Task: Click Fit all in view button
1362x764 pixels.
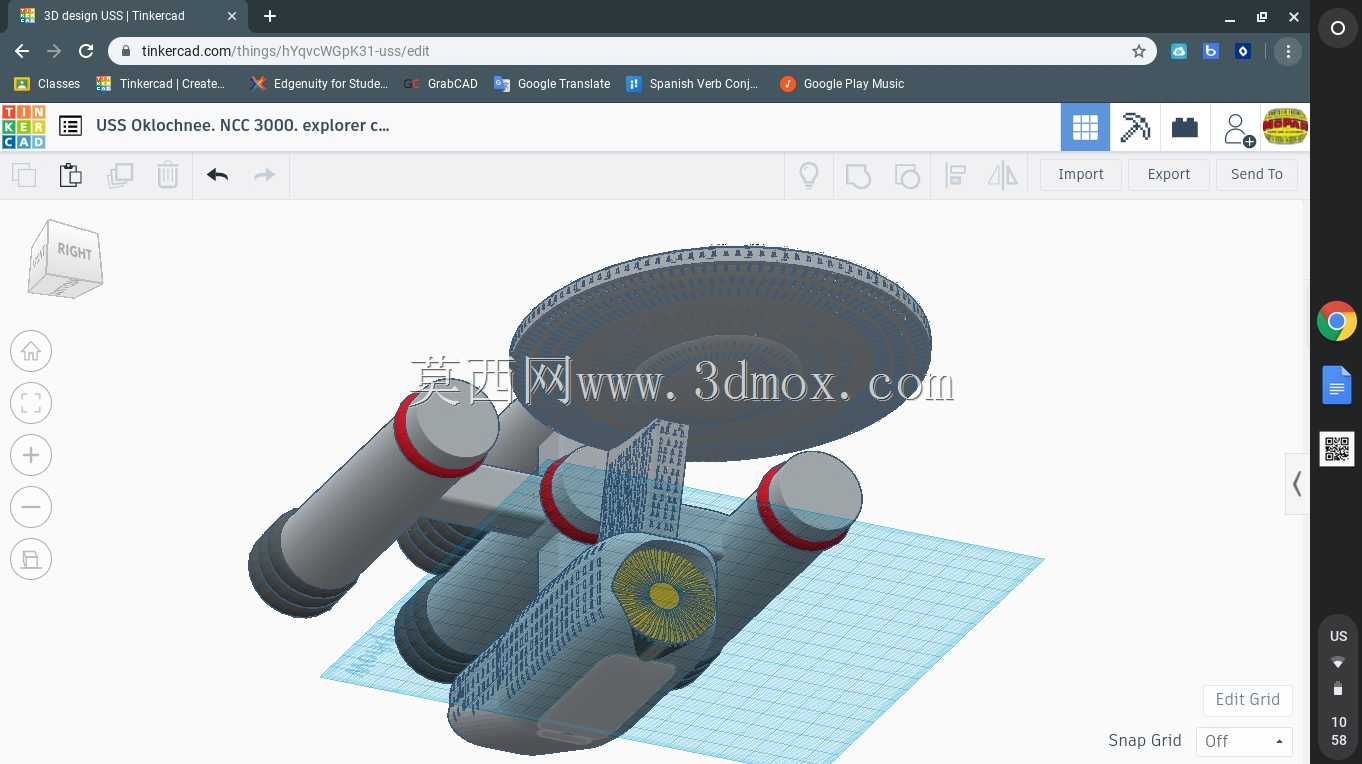Action: click(31, 403)
